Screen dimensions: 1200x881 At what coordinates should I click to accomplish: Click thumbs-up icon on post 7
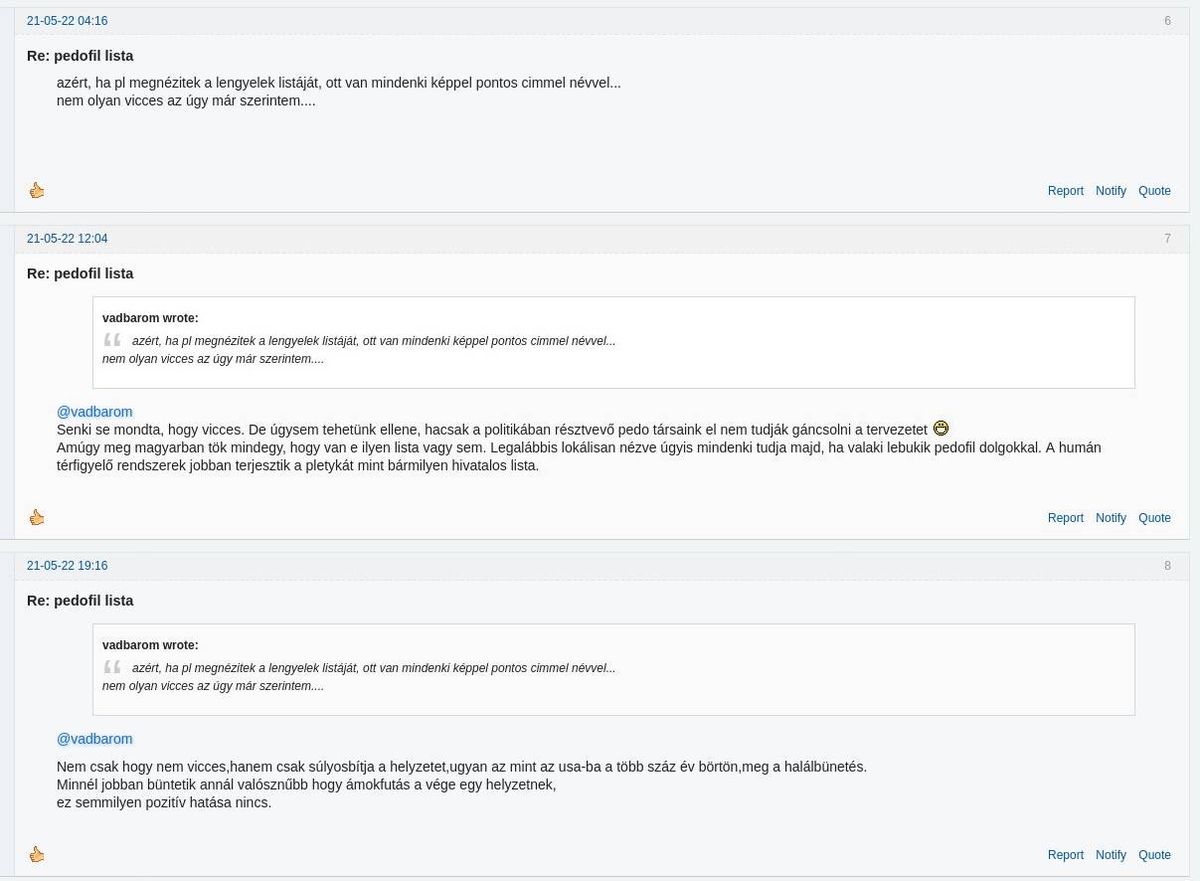pos(37,517)
